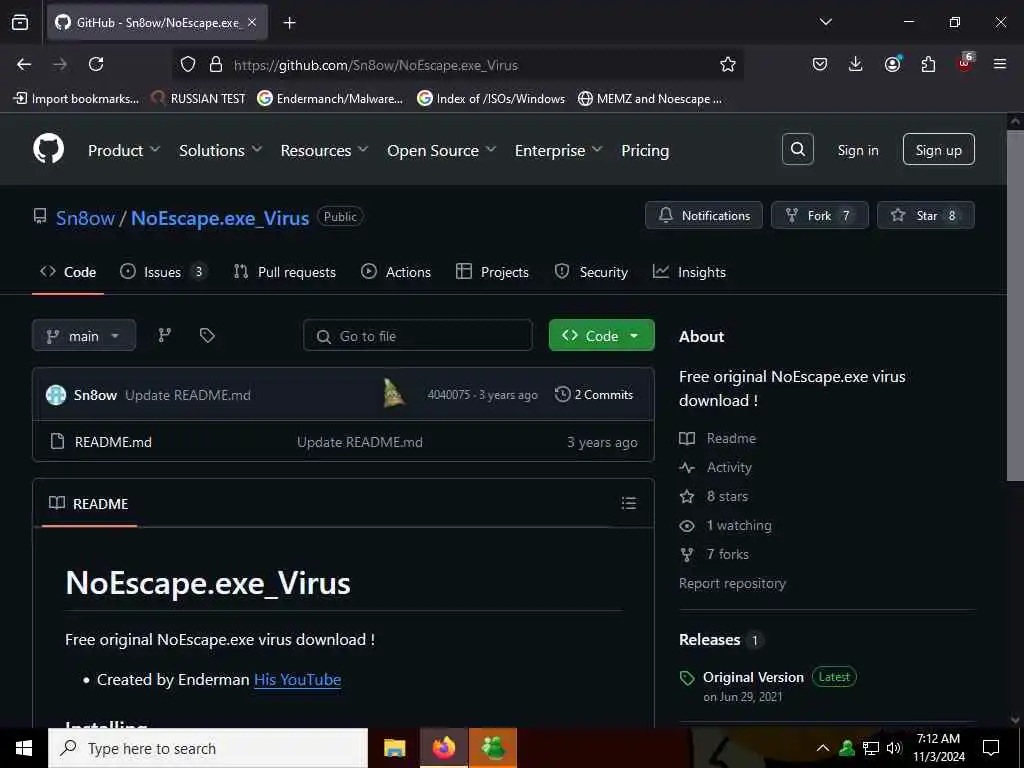Open the Insights tab
Viewport: 1024px width, 768px height.
click(690, 272)
